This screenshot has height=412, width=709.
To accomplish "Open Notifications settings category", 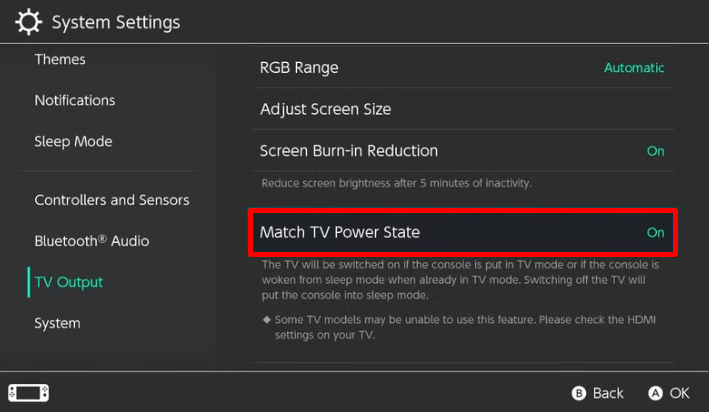I will click(75, 100).
